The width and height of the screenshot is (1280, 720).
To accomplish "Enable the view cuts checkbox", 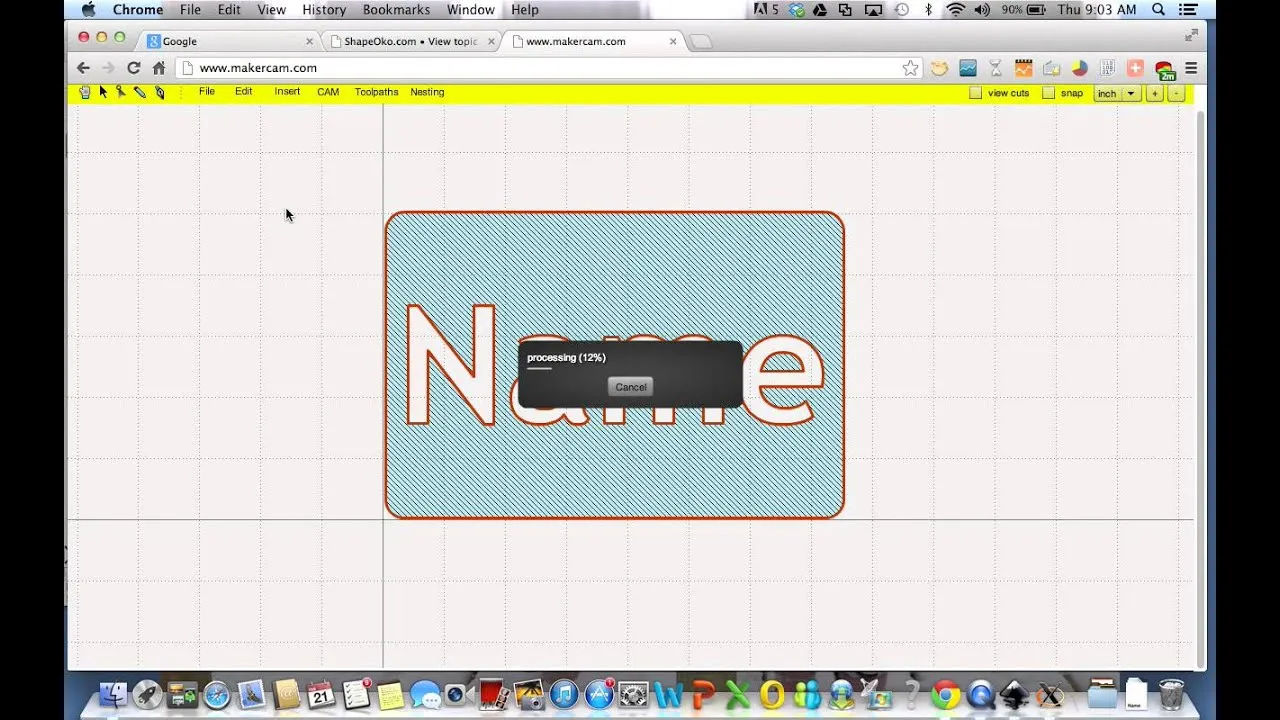I will (975, 93).
